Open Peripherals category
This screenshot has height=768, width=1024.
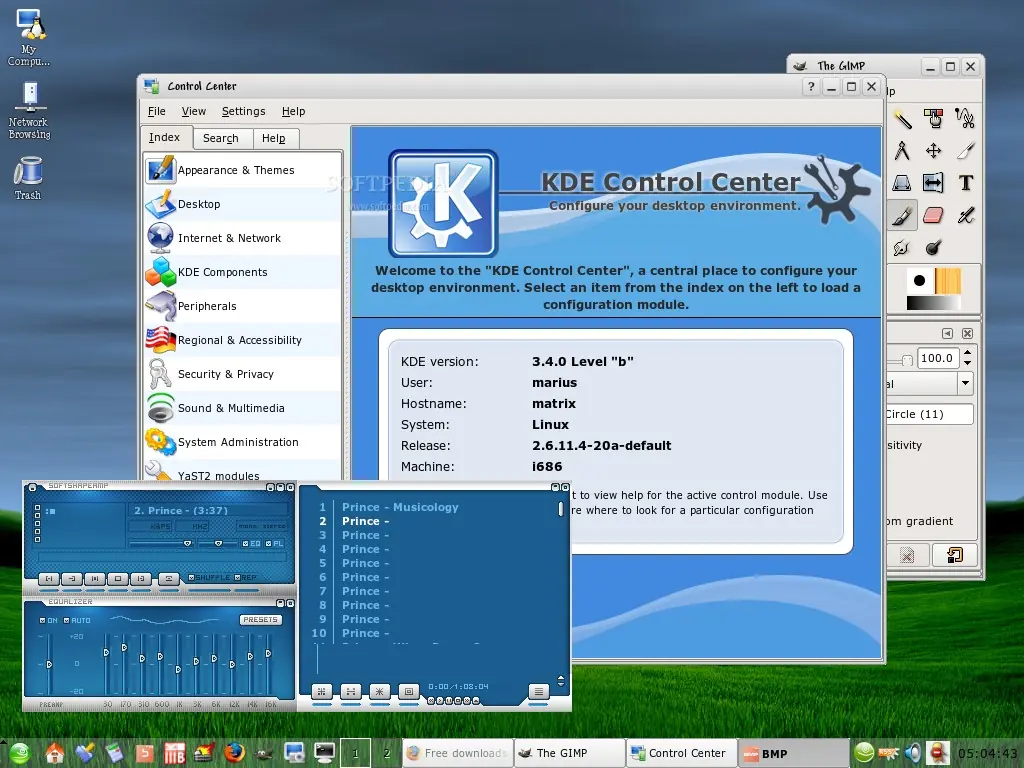[x=242, y=306]
